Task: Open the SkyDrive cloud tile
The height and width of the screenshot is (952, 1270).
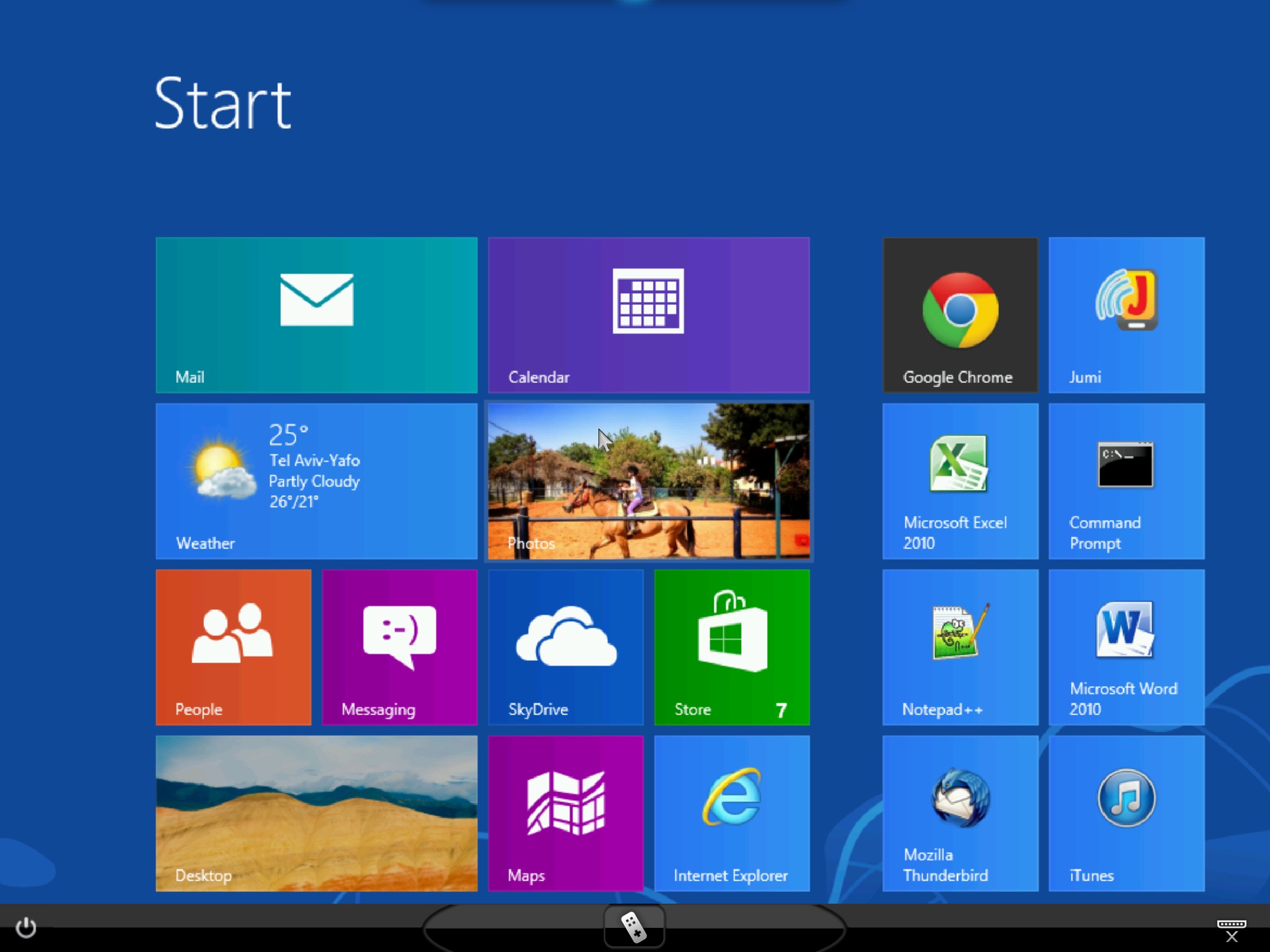Action: click(566, 647)
